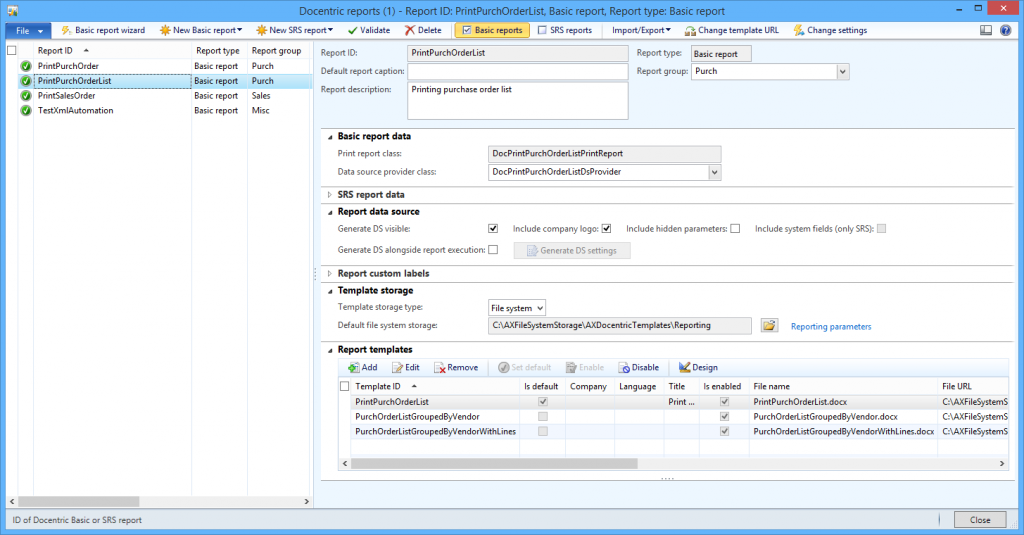Toggle SRS reports filter
Viewport: 1024px width, 535px height.
565,30
